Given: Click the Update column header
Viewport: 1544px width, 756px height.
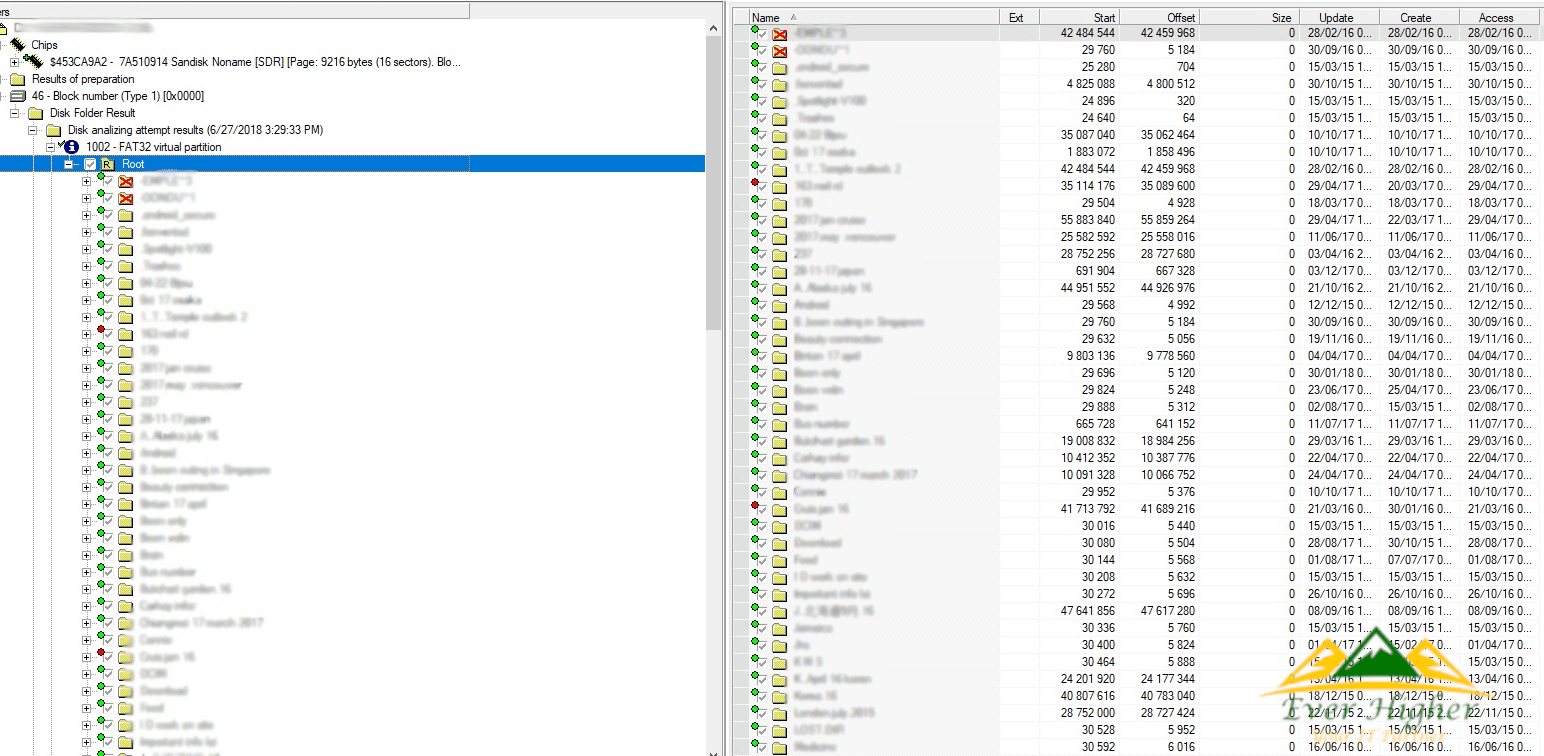Looking at the screenshot, I should pos(1336,17).
